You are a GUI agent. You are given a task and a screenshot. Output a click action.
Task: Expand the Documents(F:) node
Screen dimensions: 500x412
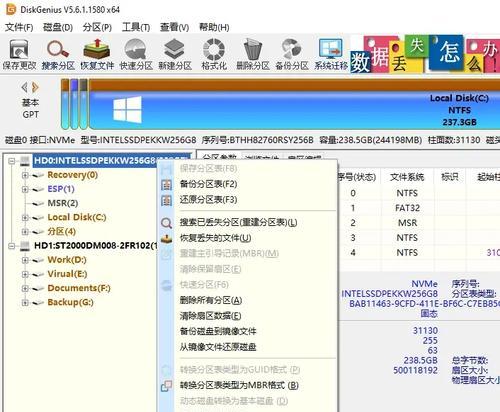(x=25, y=288)
